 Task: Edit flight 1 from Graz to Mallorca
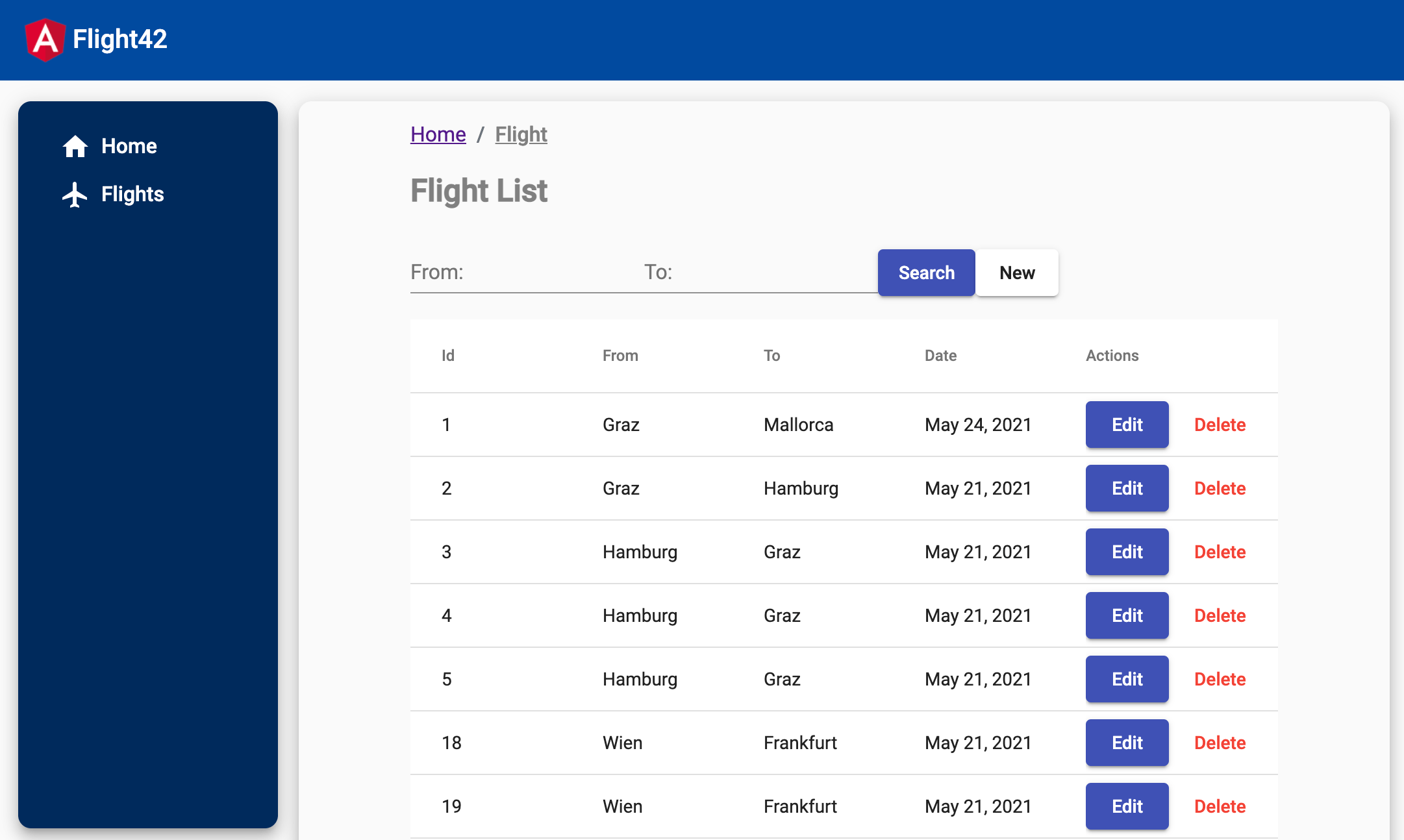[1127, 425]
